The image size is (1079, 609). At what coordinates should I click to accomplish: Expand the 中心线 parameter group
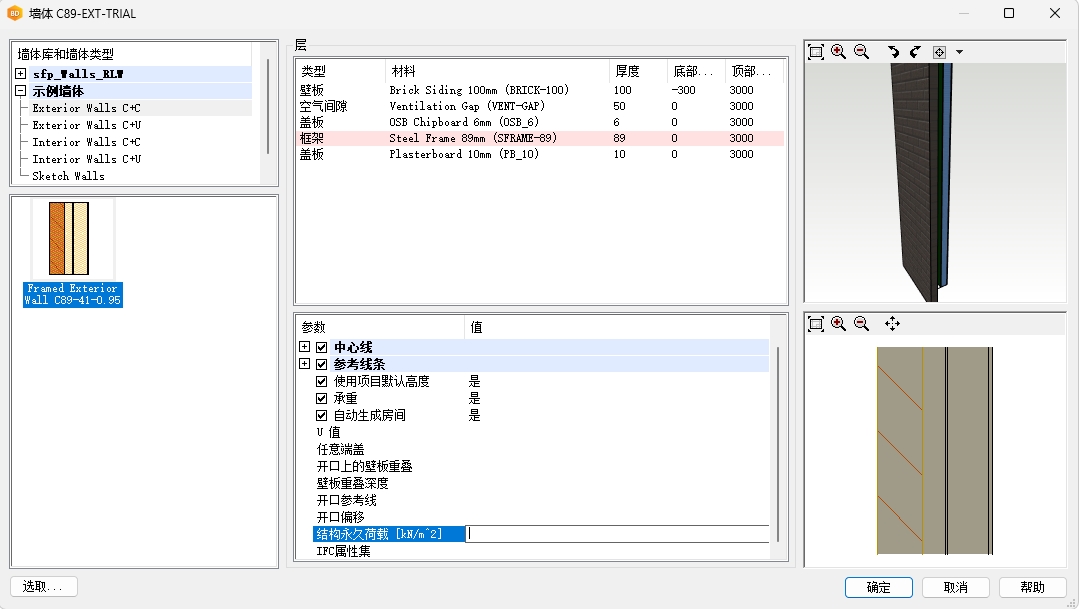(x=305, y=347)
